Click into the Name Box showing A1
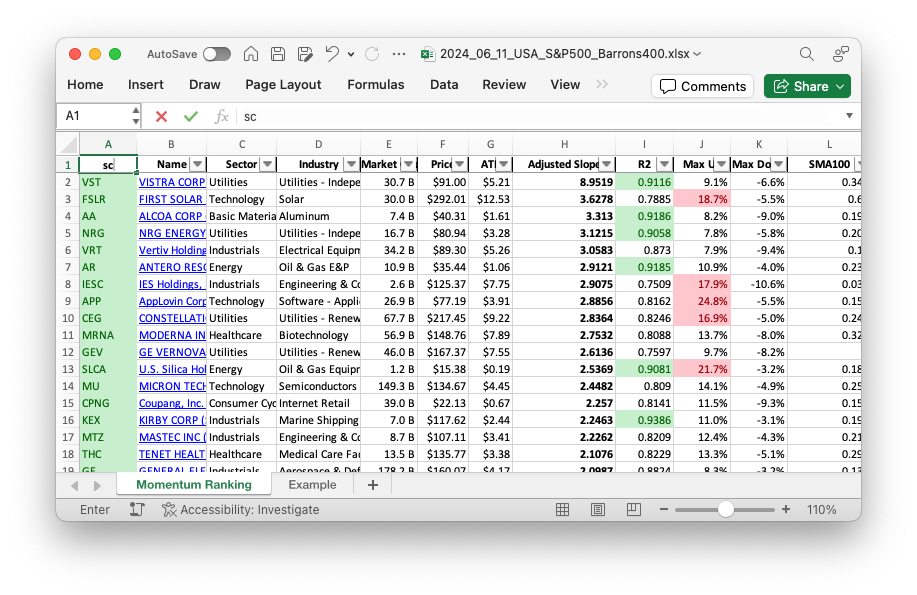This screenshot has width=917, height=595. (97, 116)
